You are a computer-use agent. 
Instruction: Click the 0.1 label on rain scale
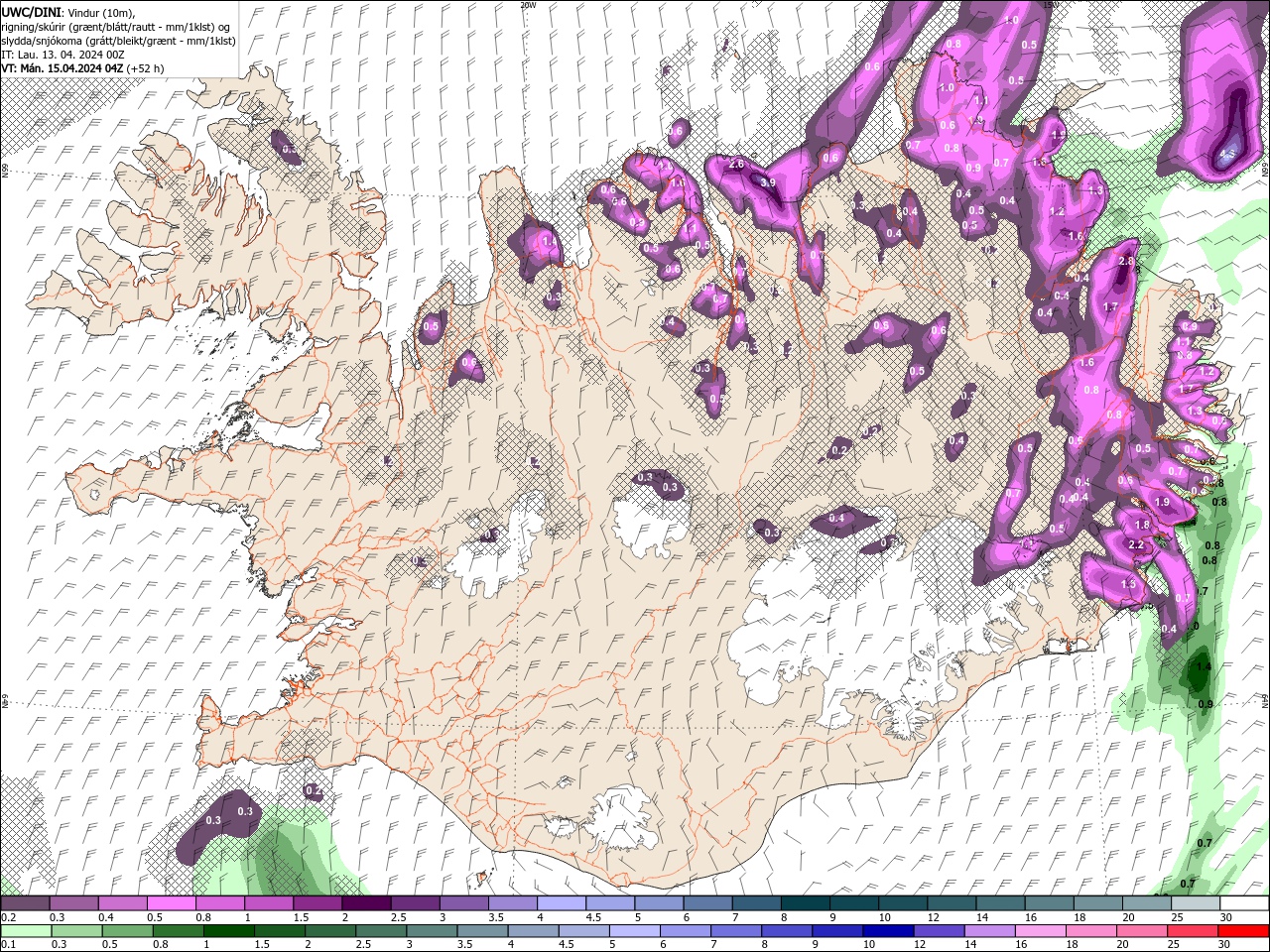tap(9, 944)
